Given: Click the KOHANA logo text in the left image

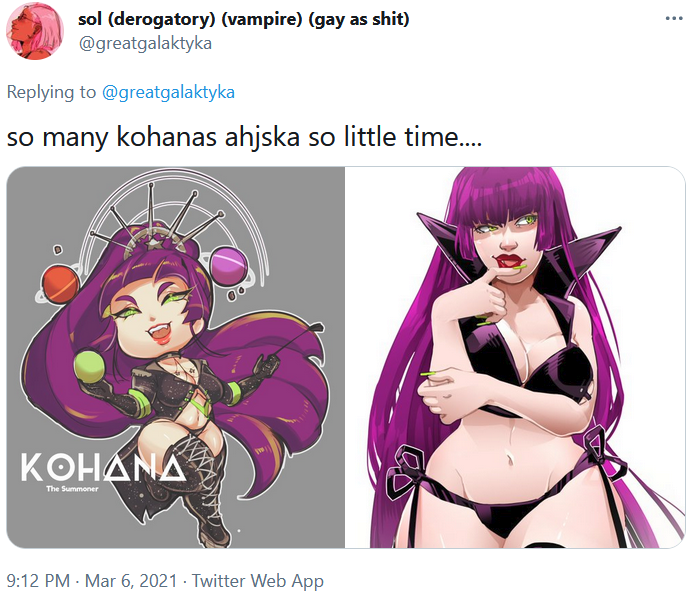Looking at the screenshot, I should [x=103, y=467].
